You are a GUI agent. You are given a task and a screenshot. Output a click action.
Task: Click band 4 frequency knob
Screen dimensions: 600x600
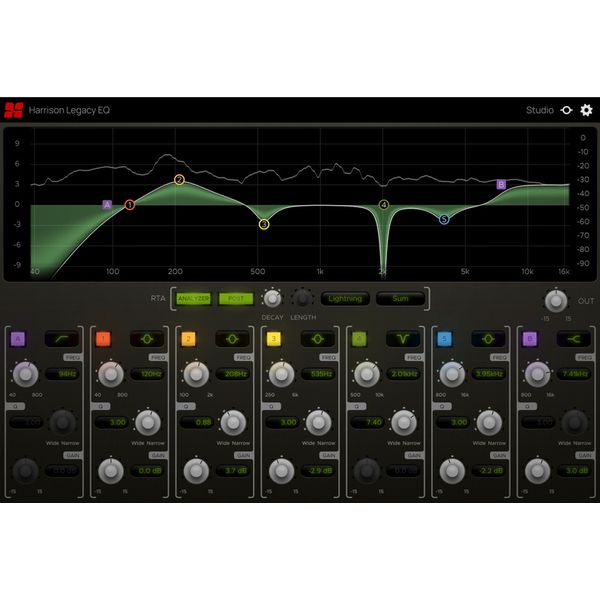pyautogui.click(x=367, y=374)
